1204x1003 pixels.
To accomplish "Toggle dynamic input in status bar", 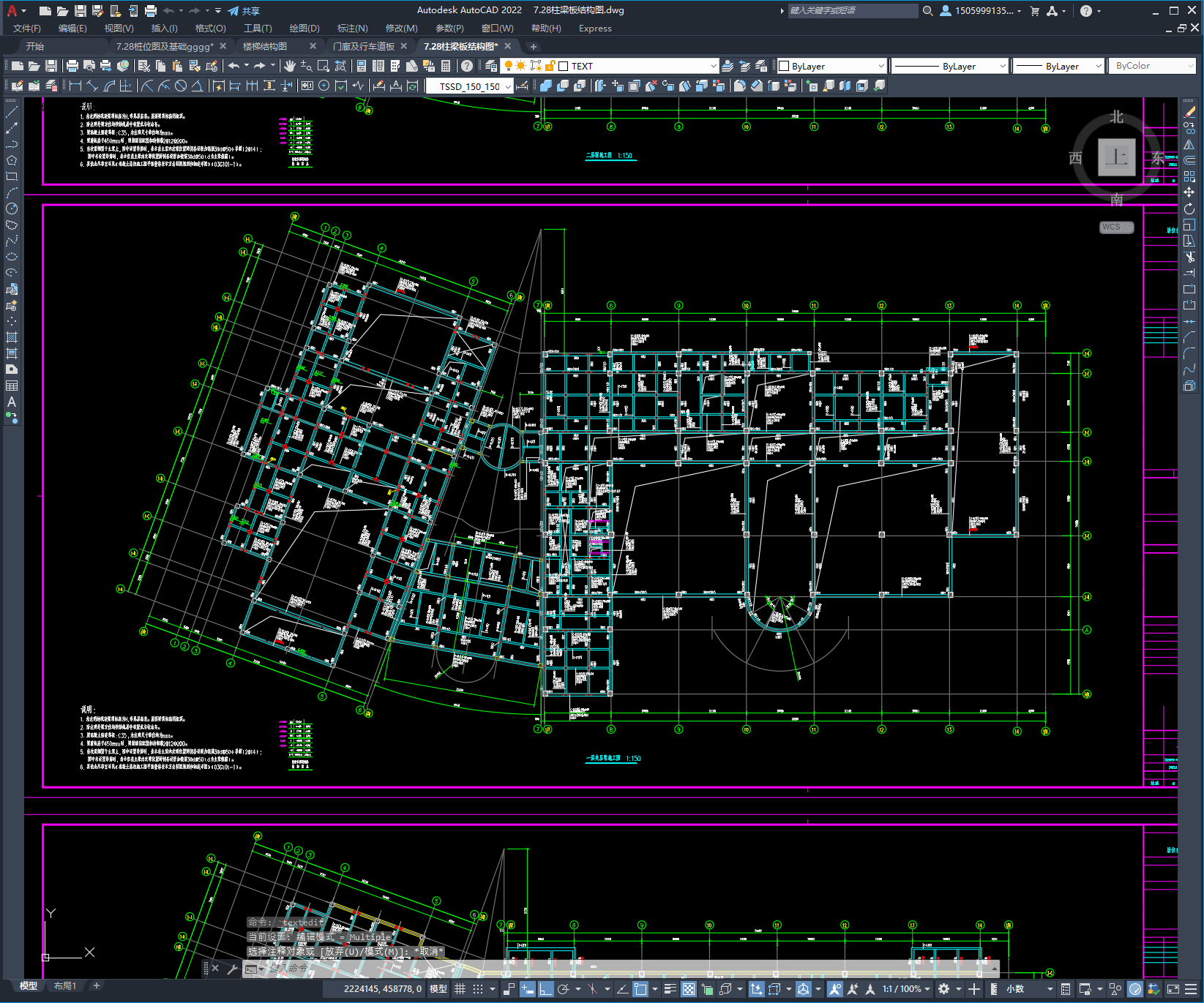I will 528,989.
